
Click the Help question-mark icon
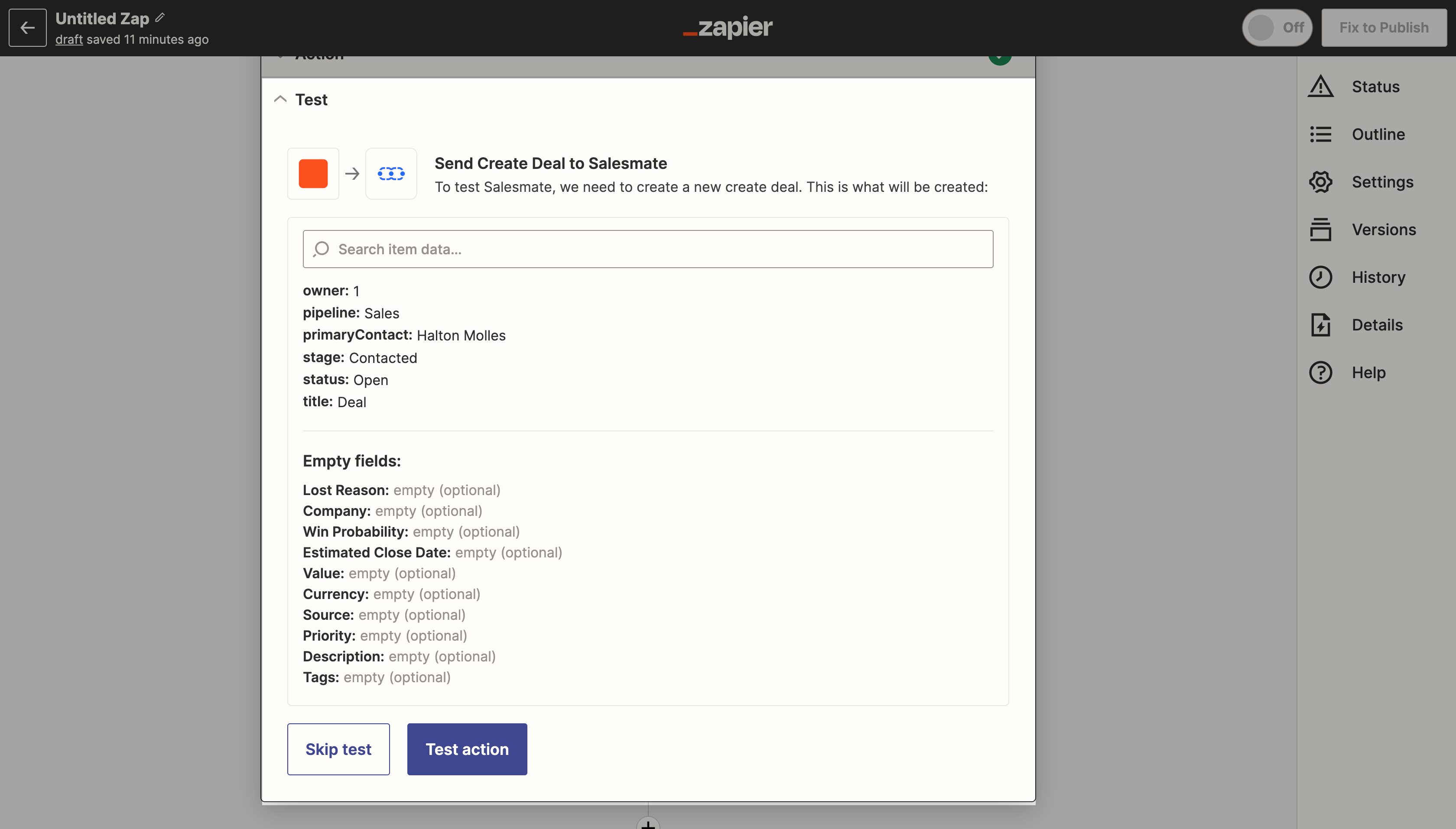(1320, 372)
